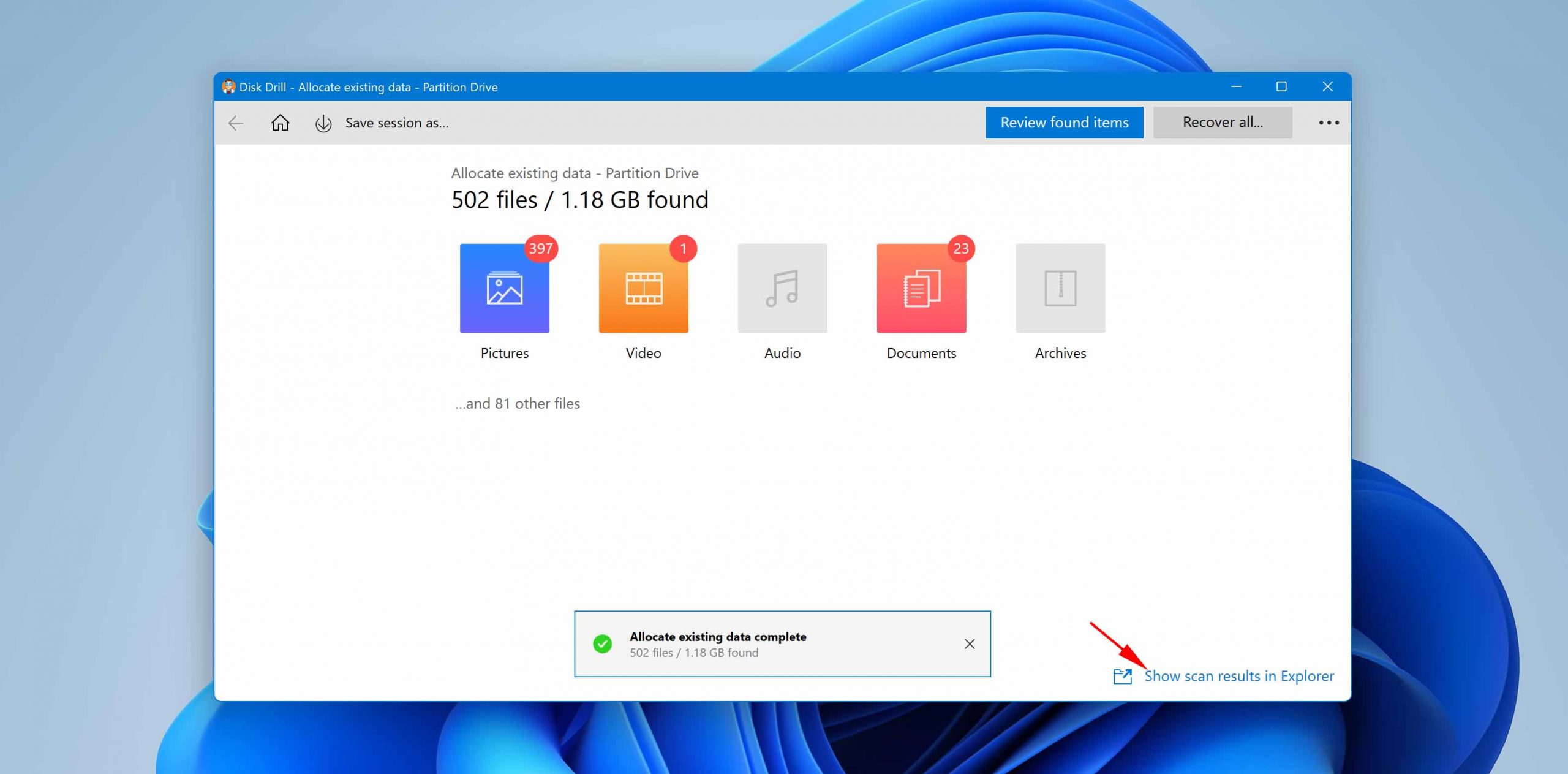Choose Save session as...
The image size is (1568, 774).
(397, 123)
